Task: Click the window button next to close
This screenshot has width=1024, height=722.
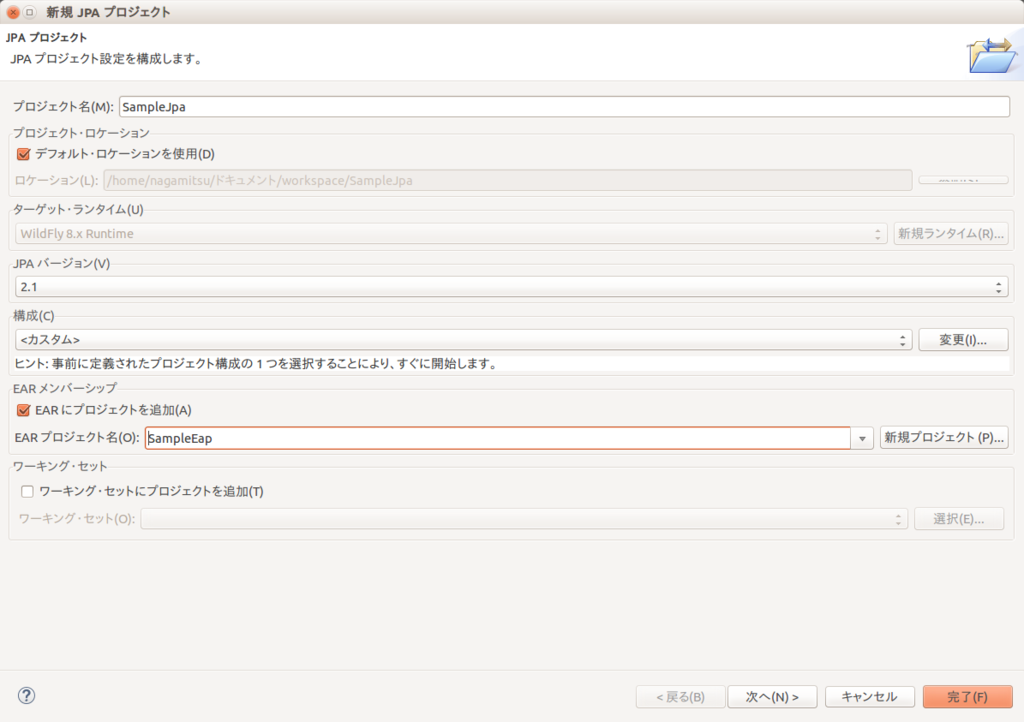Action: click(29, 12)
